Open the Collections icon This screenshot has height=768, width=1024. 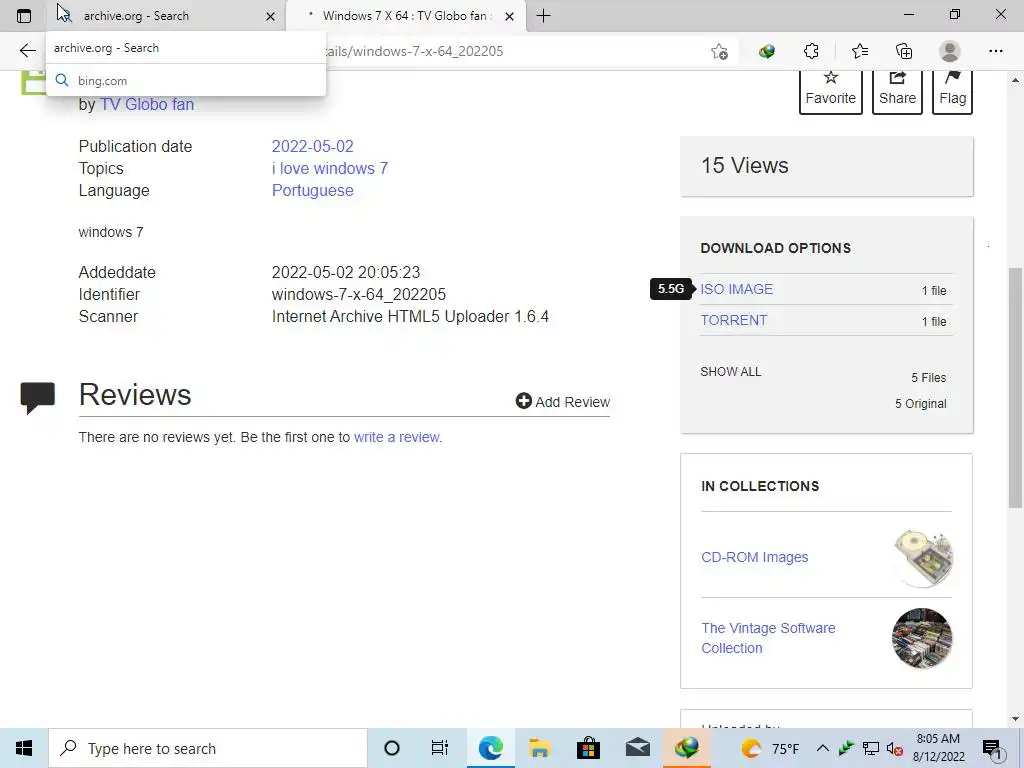coord(904,51)
